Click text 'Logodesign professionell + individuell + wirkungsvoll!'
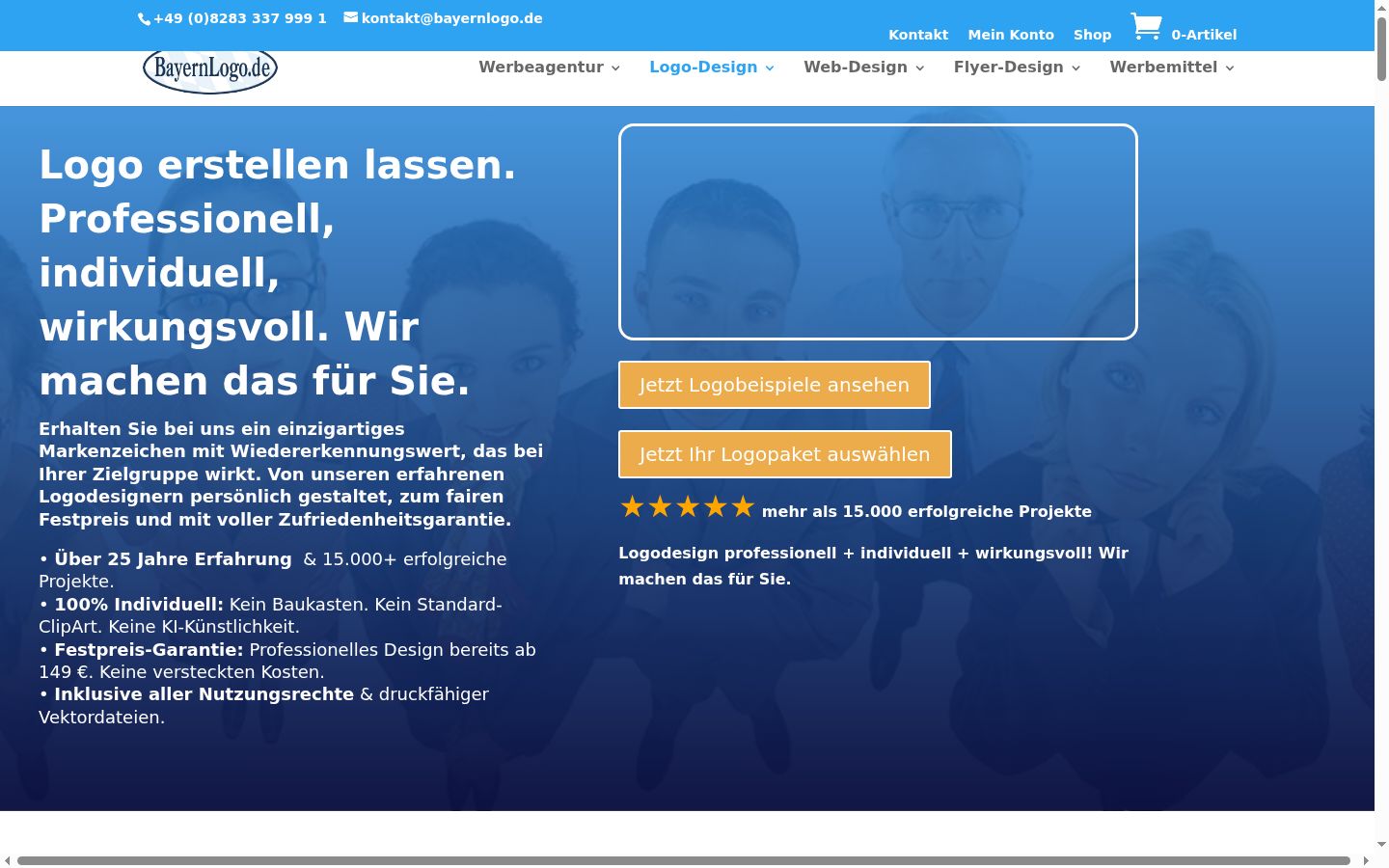This screenshot has height=868, width=1389. click(856, 553)
